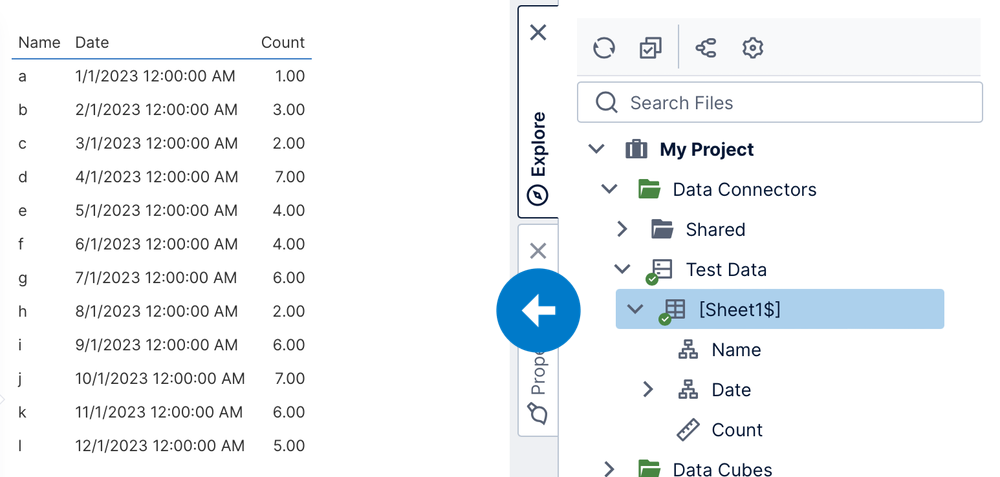Collapse the [Sheet1$] table node
This screenshot has height=477, width=1000.
(635, 309)
